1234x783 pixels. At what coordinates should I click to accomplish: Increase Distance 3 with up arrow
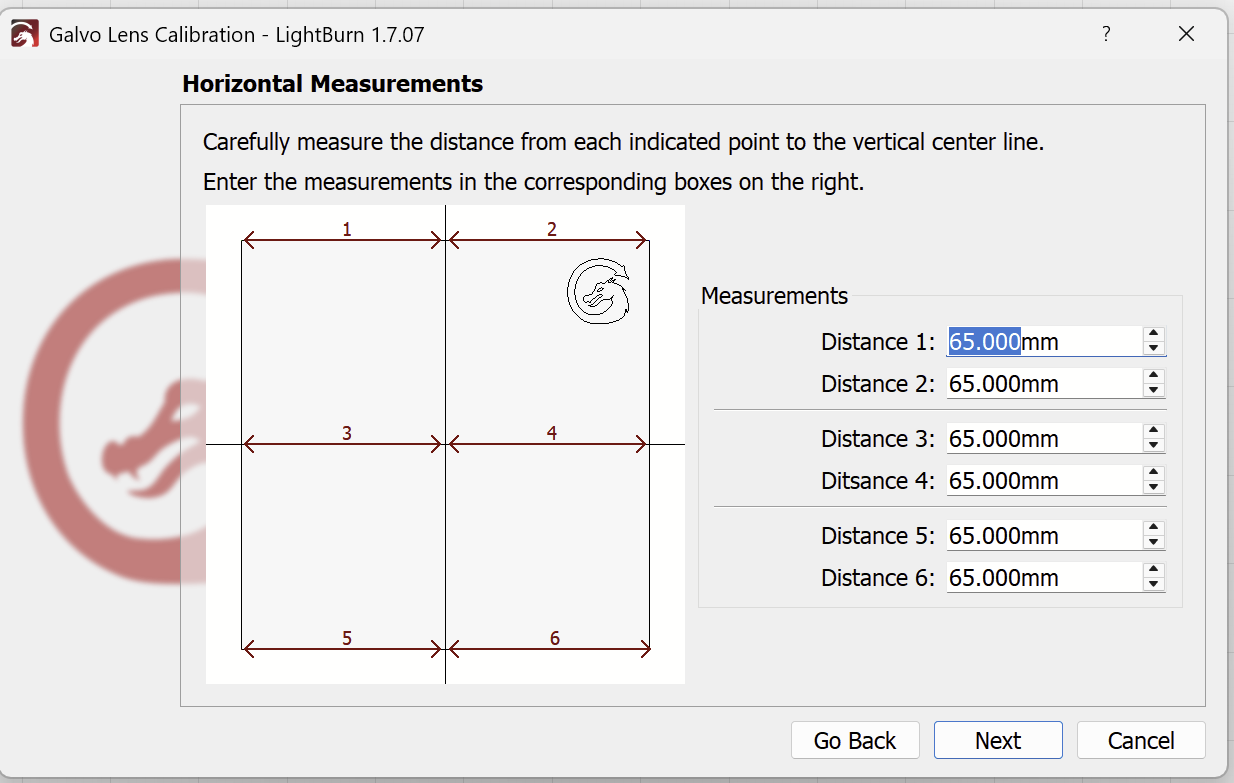tap(1154, 431)
